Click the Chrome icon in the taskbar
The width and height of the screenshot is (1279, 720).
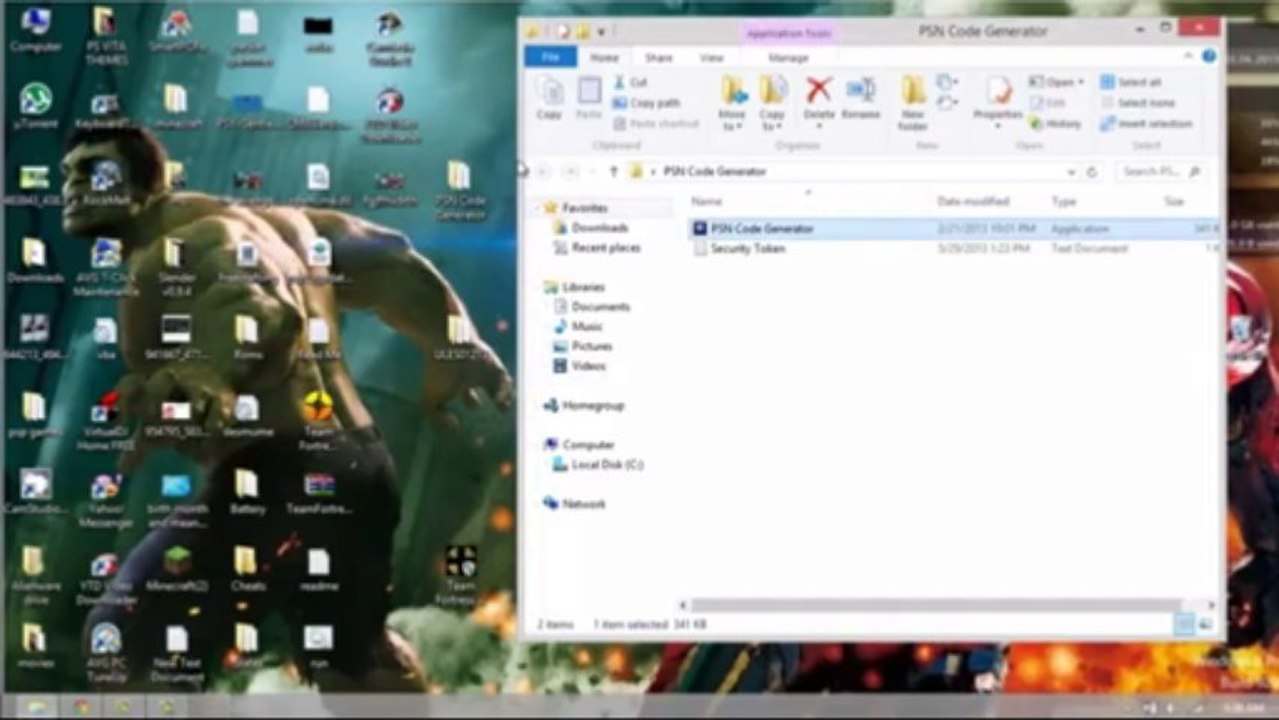click(80, 707)
